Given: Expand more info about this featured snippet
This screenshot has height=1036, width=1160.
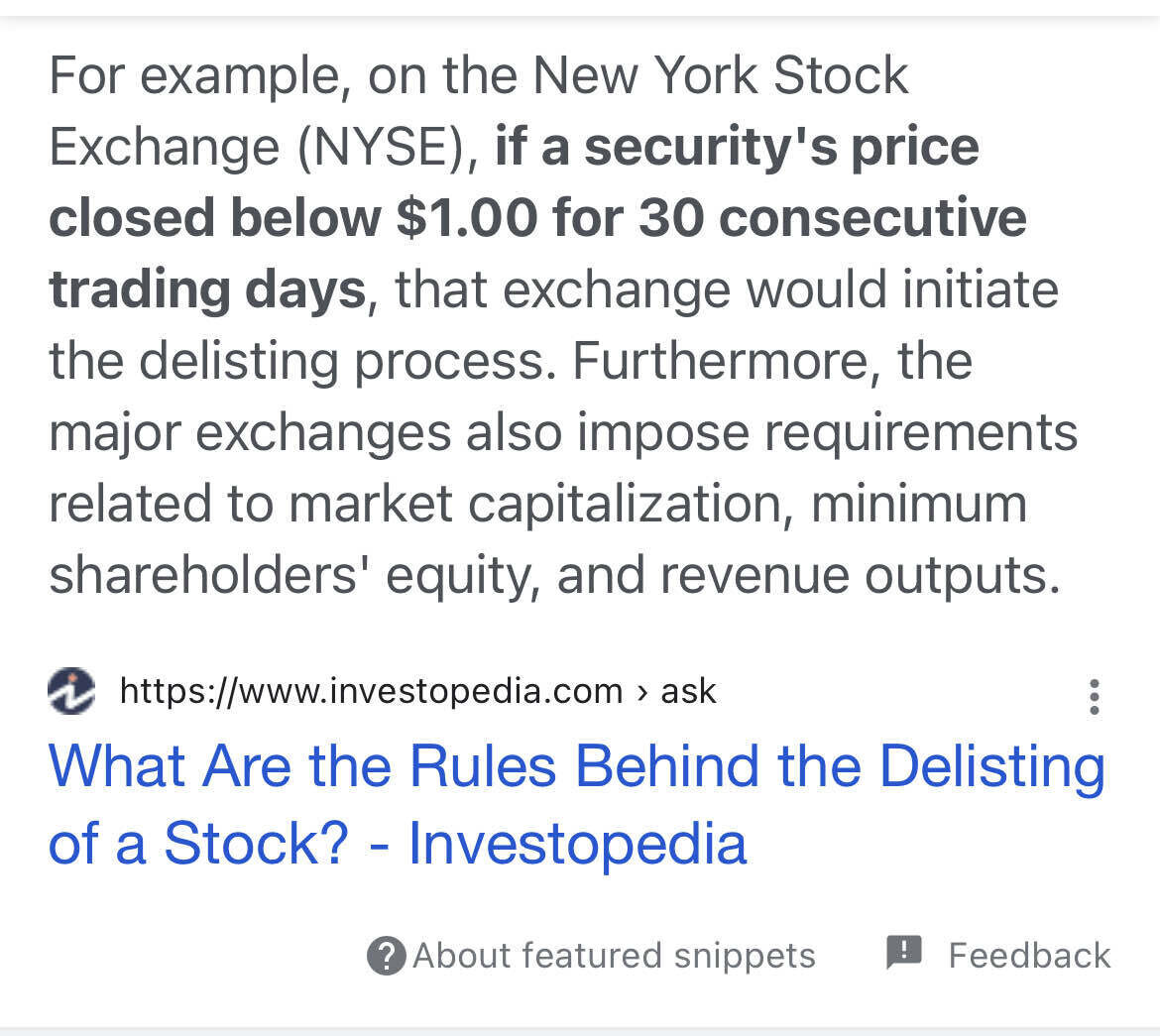Looking at the screenshot, I should click(615, 956).
